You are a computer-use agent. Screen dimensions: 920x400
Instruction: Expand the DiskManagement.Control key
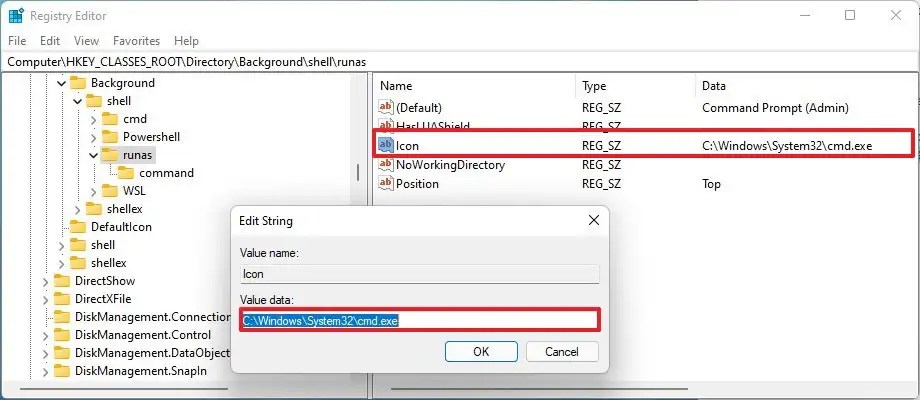(x=46, y=335)
